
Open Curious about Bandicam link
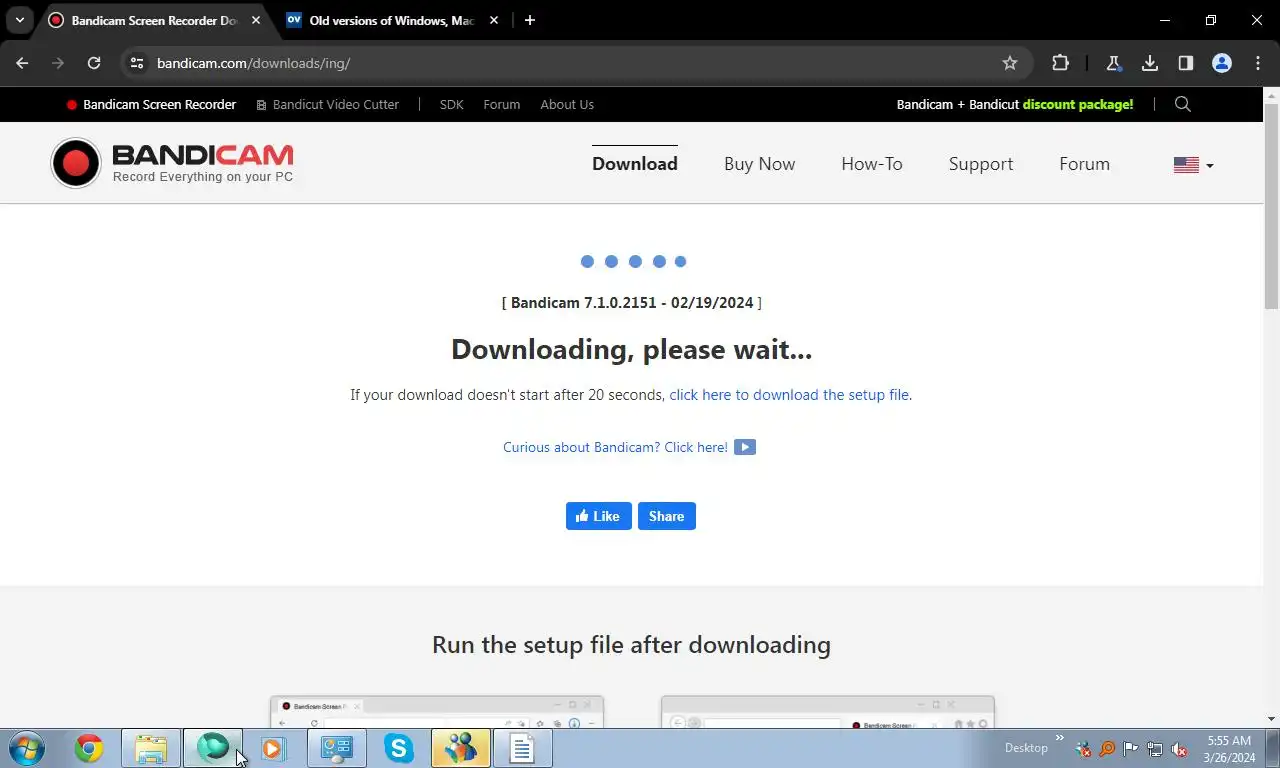pyautogui.click(x=615, y=447)
